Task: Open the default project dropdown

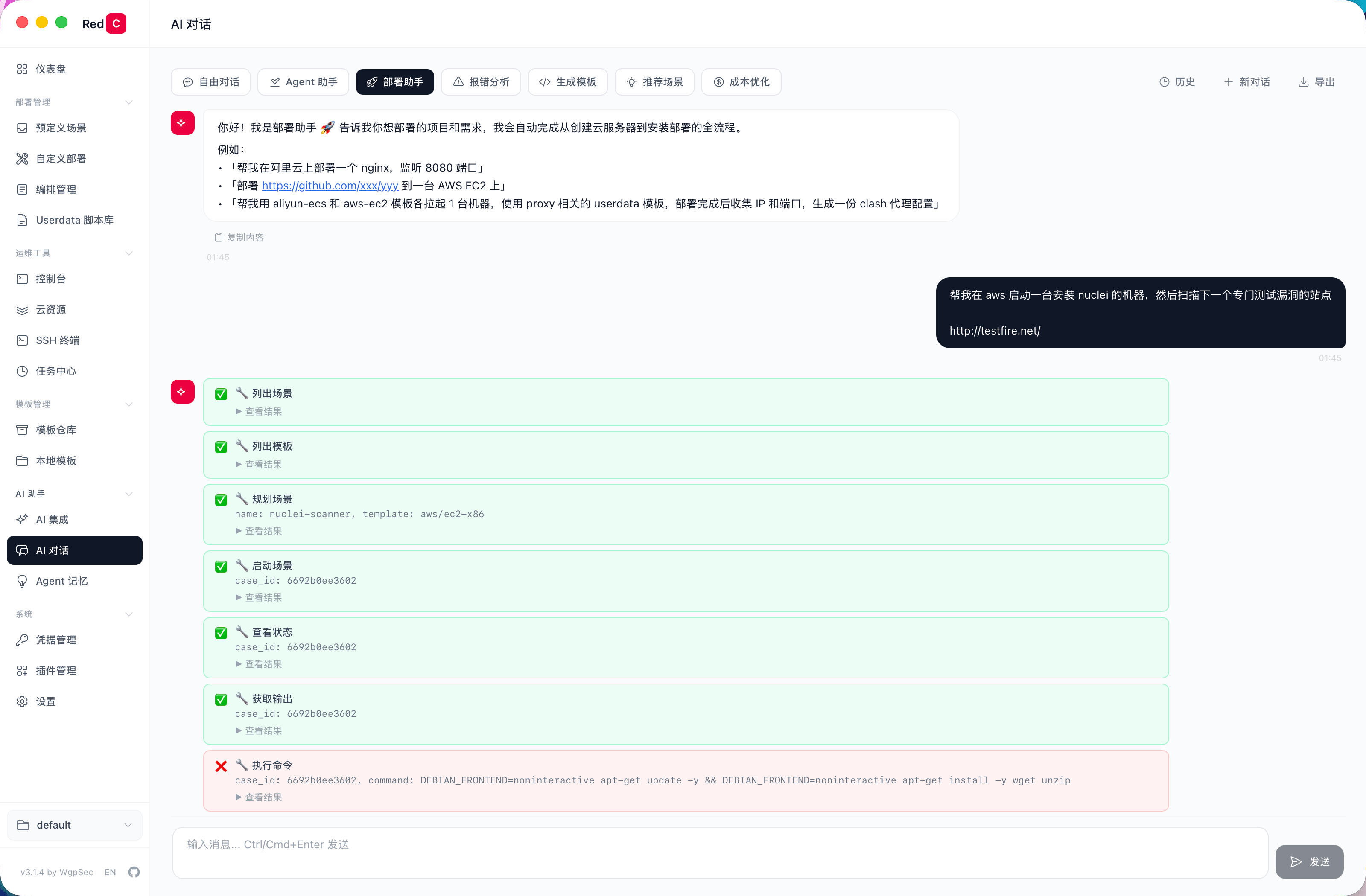Action: click(x=75, y=825)
